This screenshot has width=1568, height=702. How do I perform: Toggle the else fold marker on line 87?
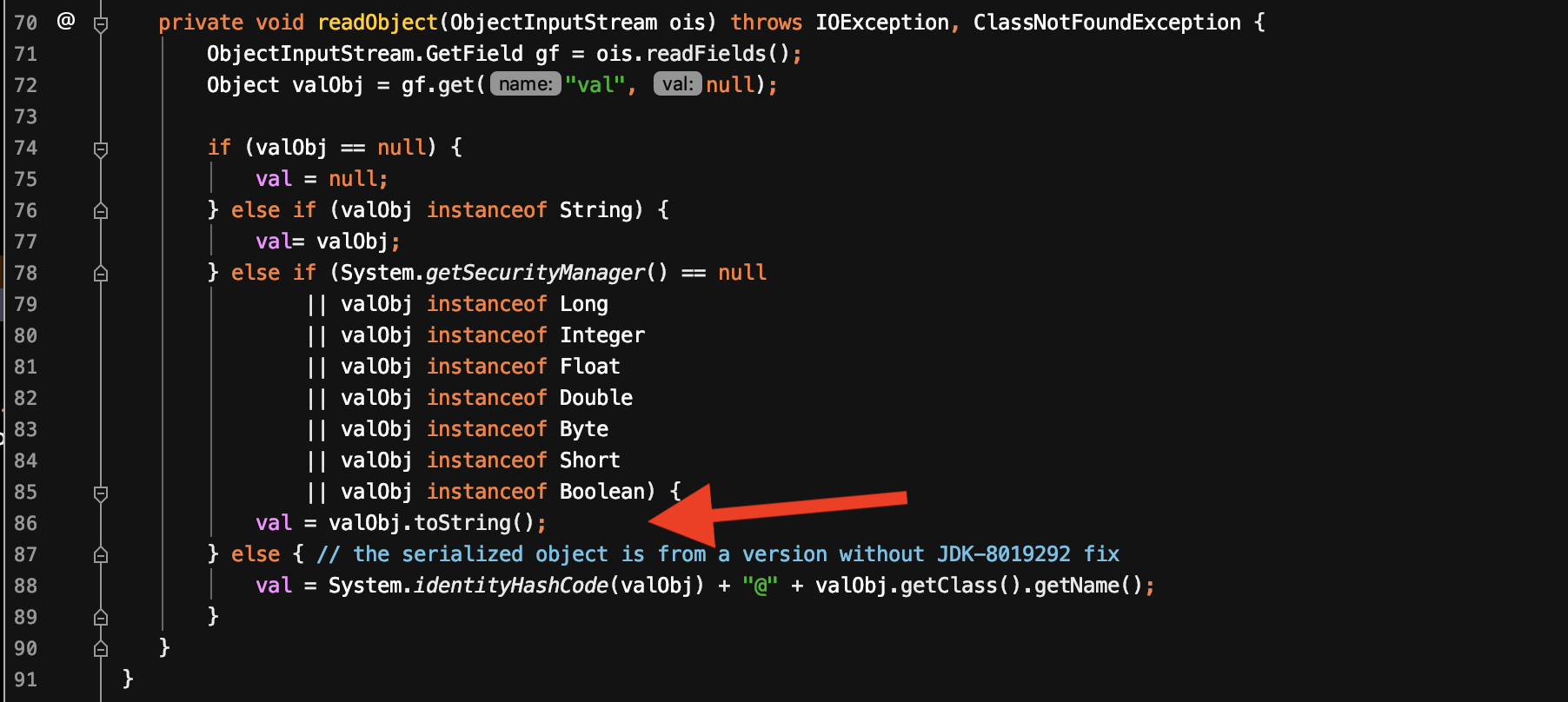[101, 555]
